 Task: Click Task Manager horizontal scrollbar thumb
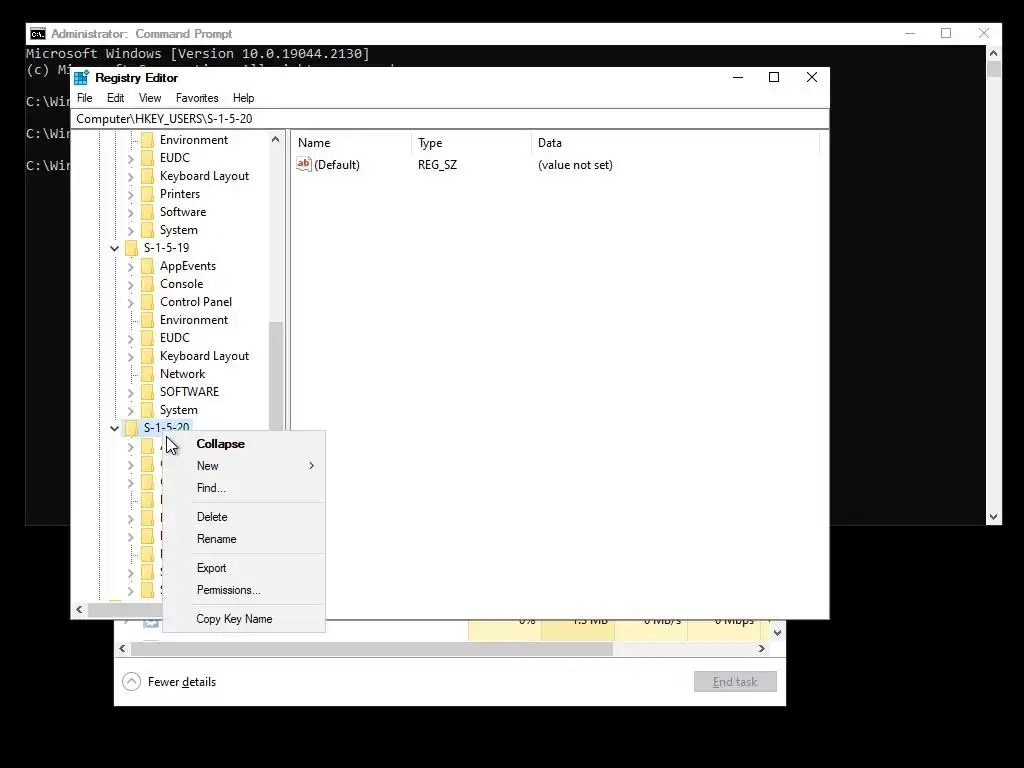[372, 648]
